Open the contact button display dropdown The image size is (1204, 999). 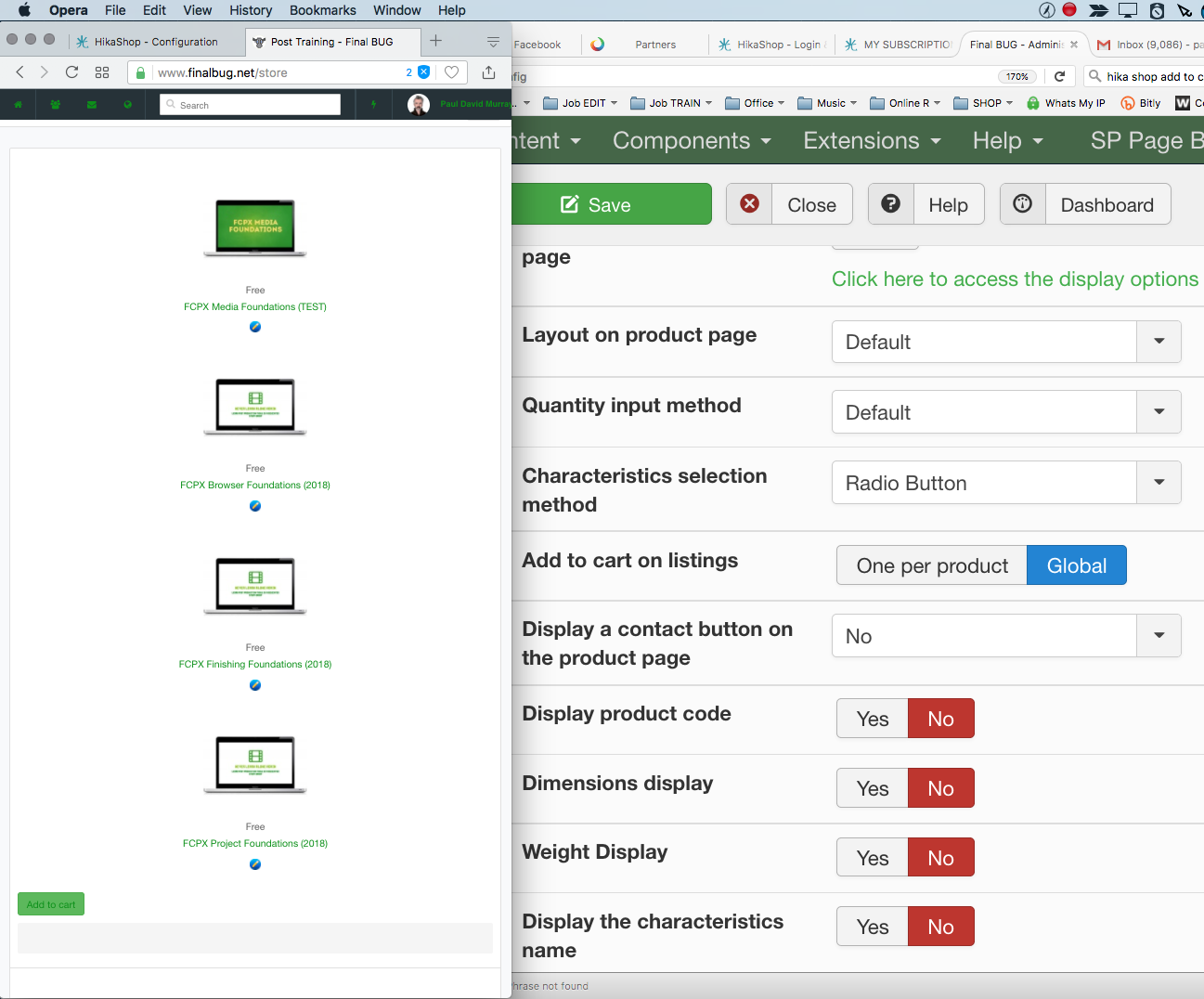pyautogui.click(x=1006, y=636)
